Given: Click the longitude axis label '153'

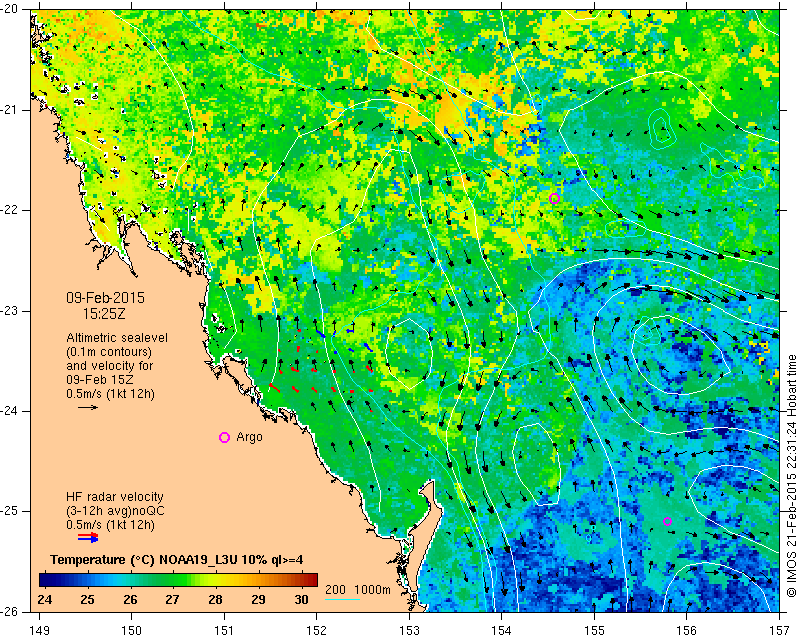Looking at the screenshot, I should coord(409,631).
